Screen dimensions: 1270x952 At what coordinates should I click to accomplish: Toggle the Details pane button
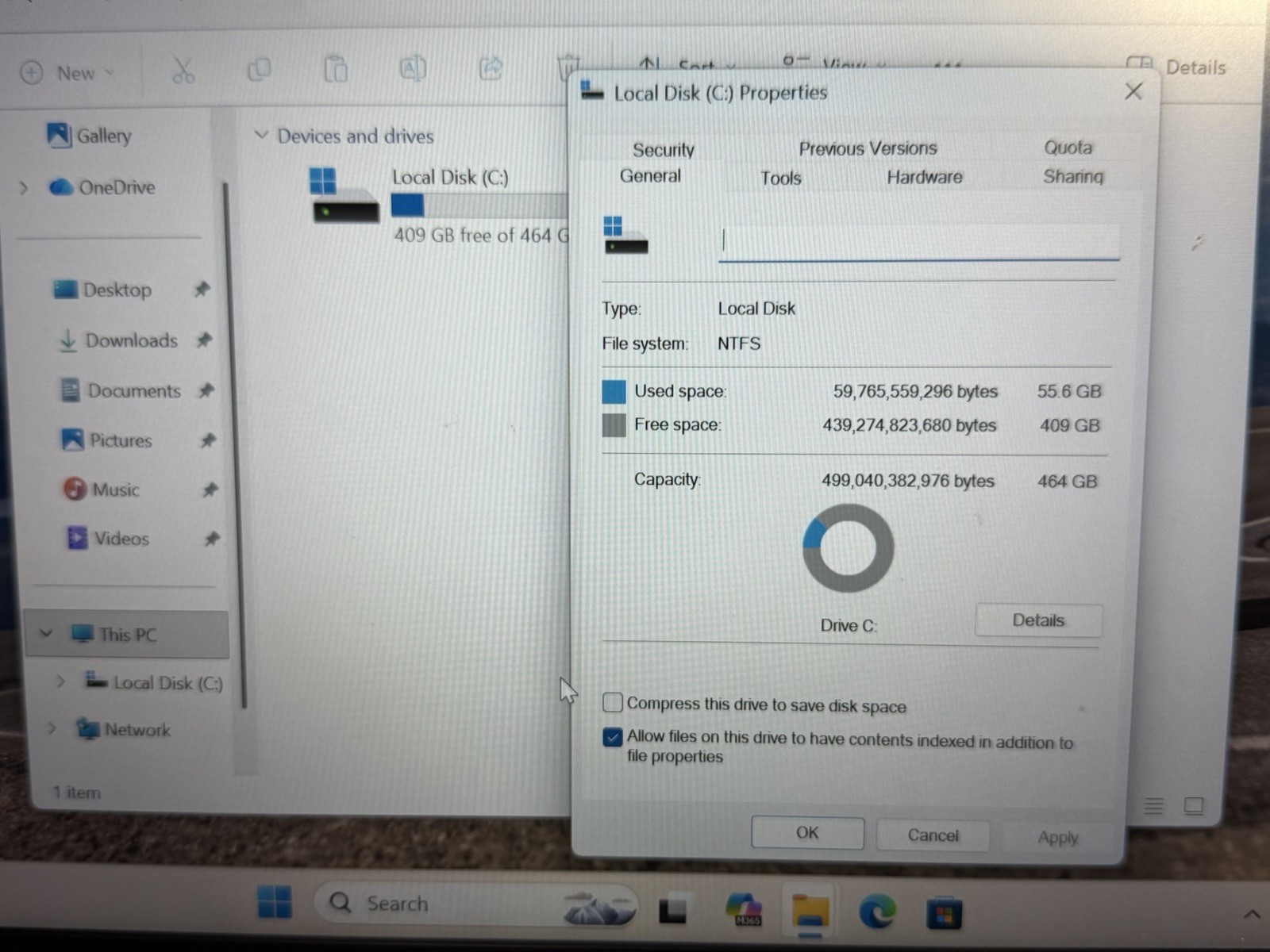1176,67
